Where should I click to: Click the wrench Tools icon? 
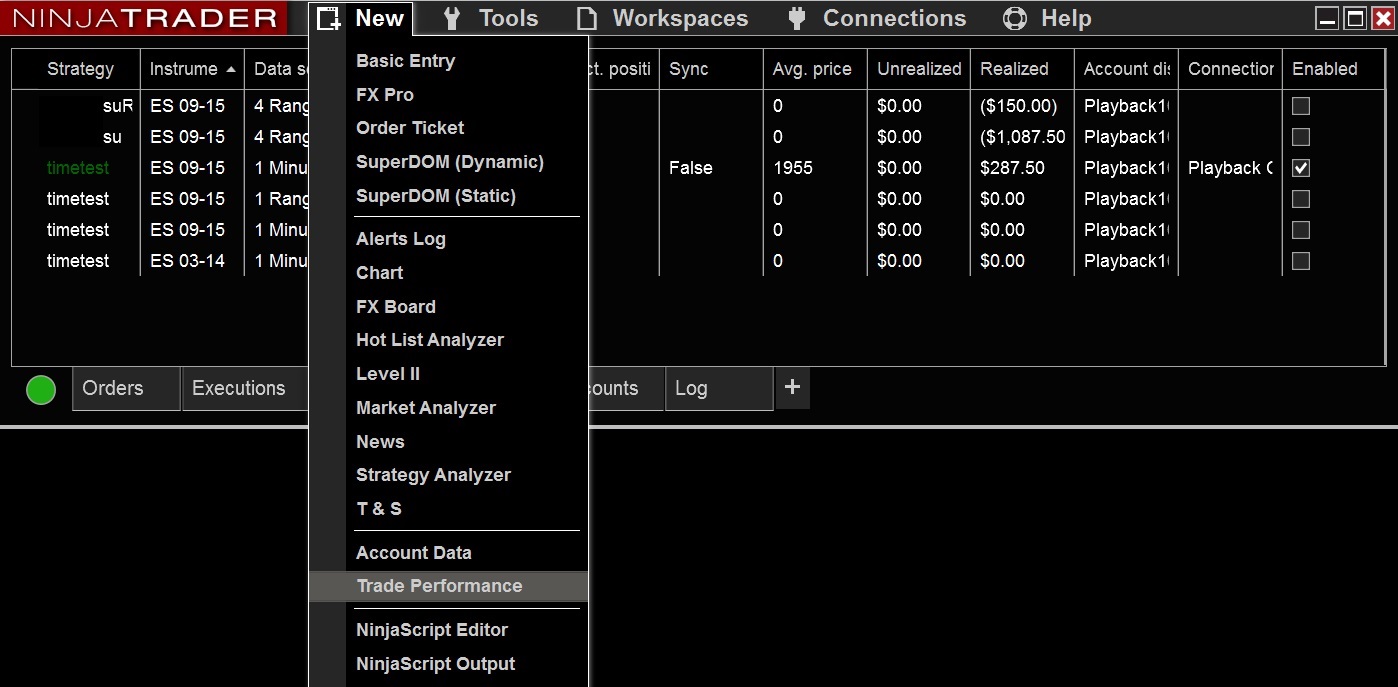[x=452, y=18]
